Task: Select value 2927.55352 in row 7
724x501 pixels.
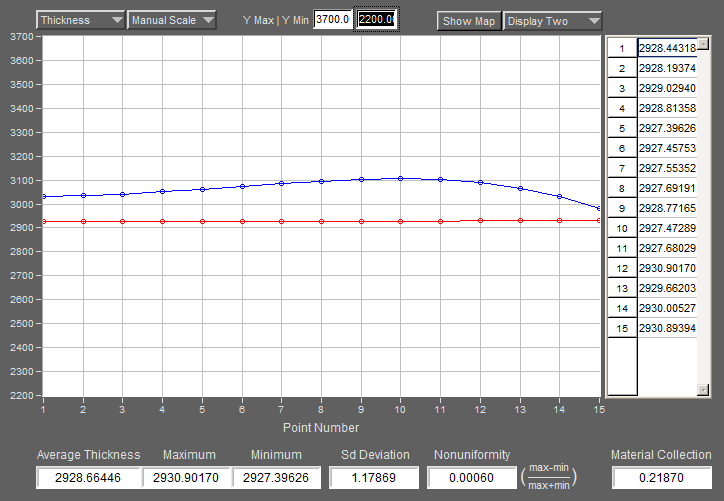Action: click(667, 168)
